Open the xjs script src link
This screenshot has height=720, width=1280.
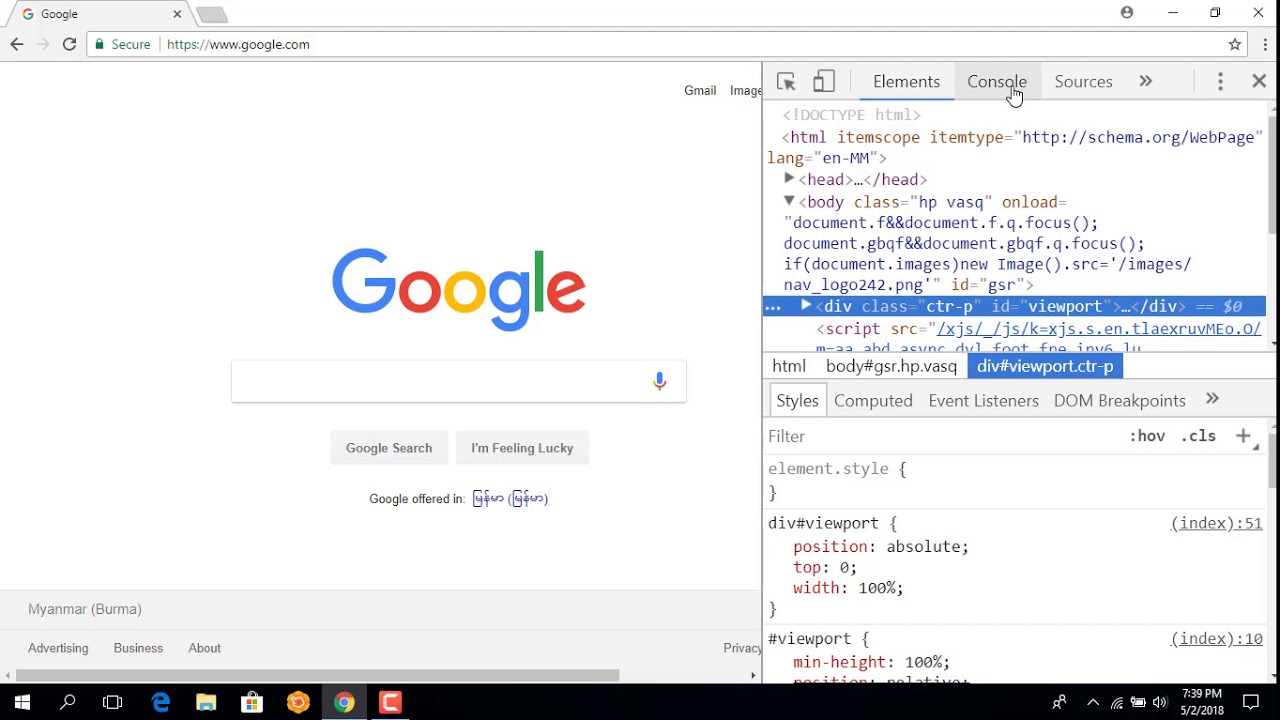1099,329
